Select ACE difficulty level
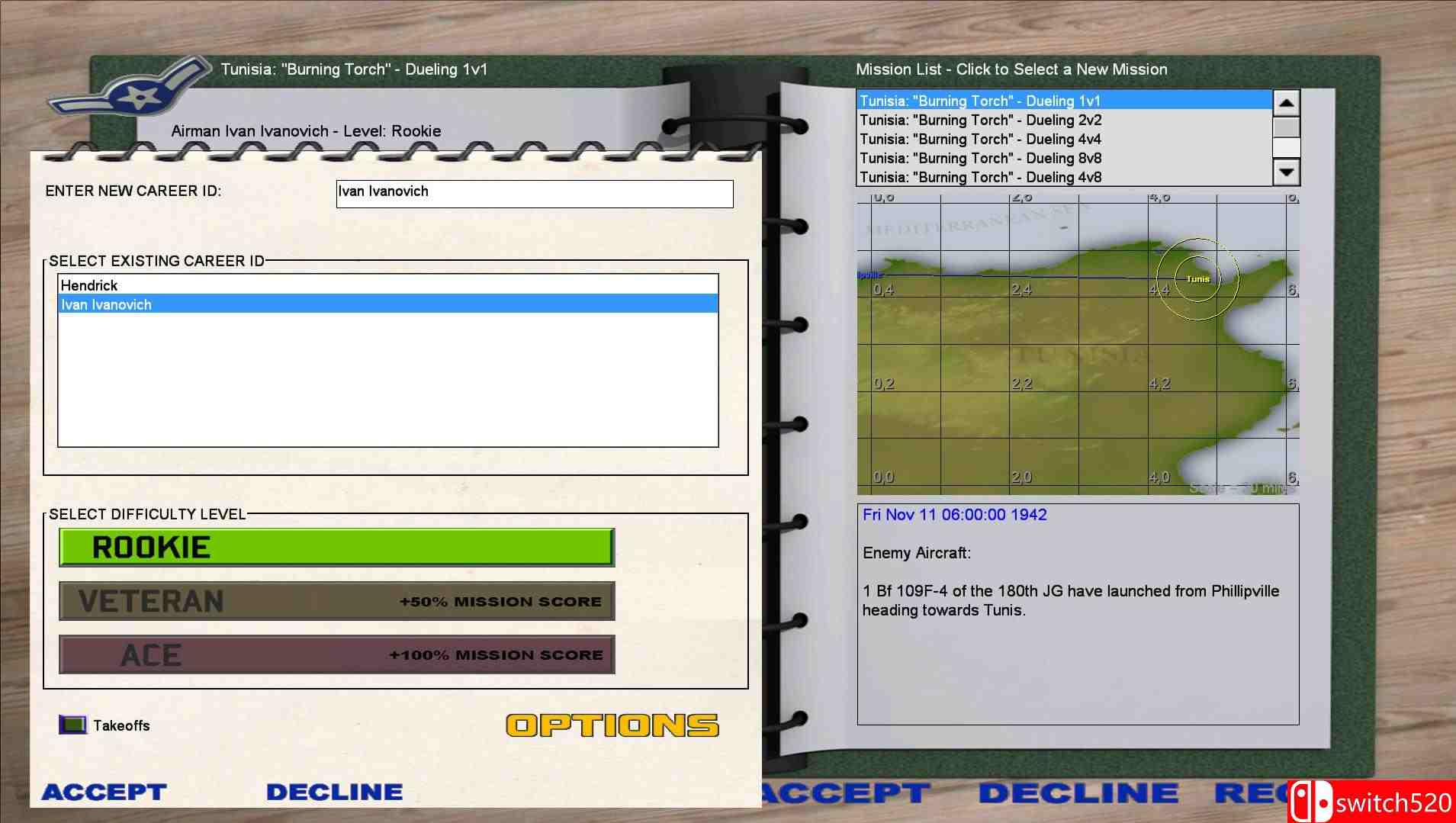 tap(336, 654)
